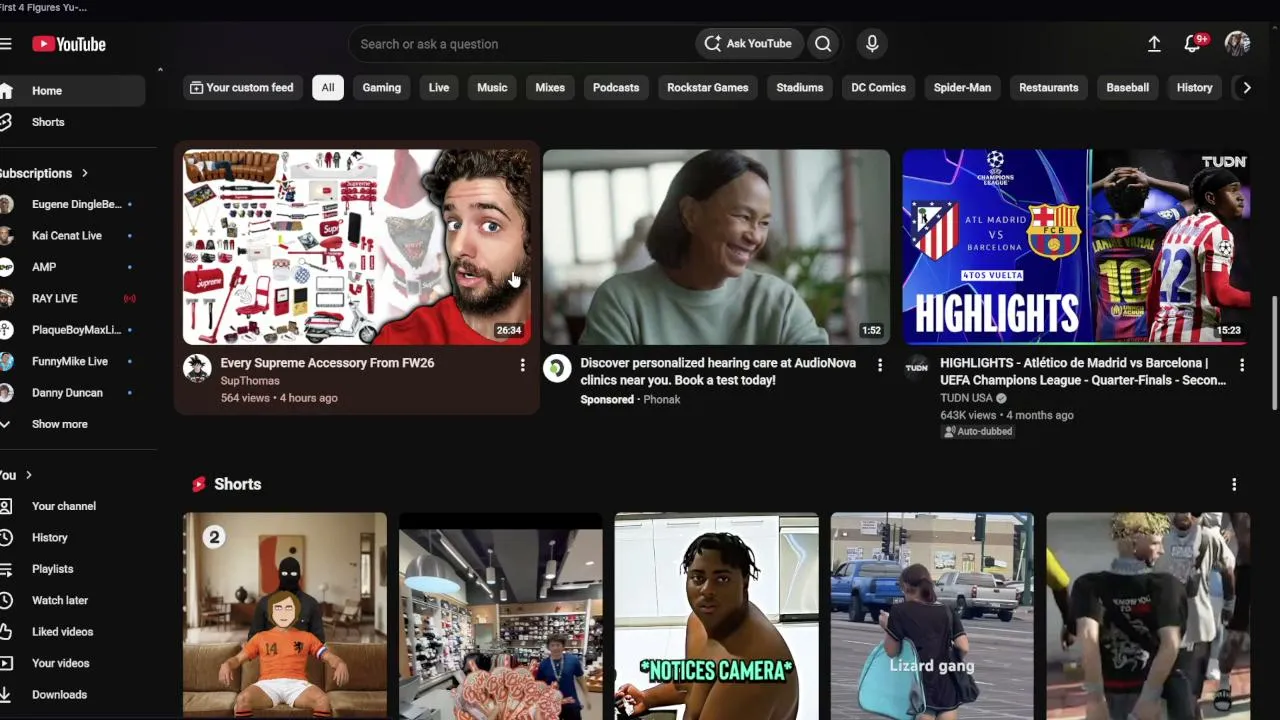Screen dimensions: 1280x720
Task: Open the Create upload icon
Action: 1154,44
